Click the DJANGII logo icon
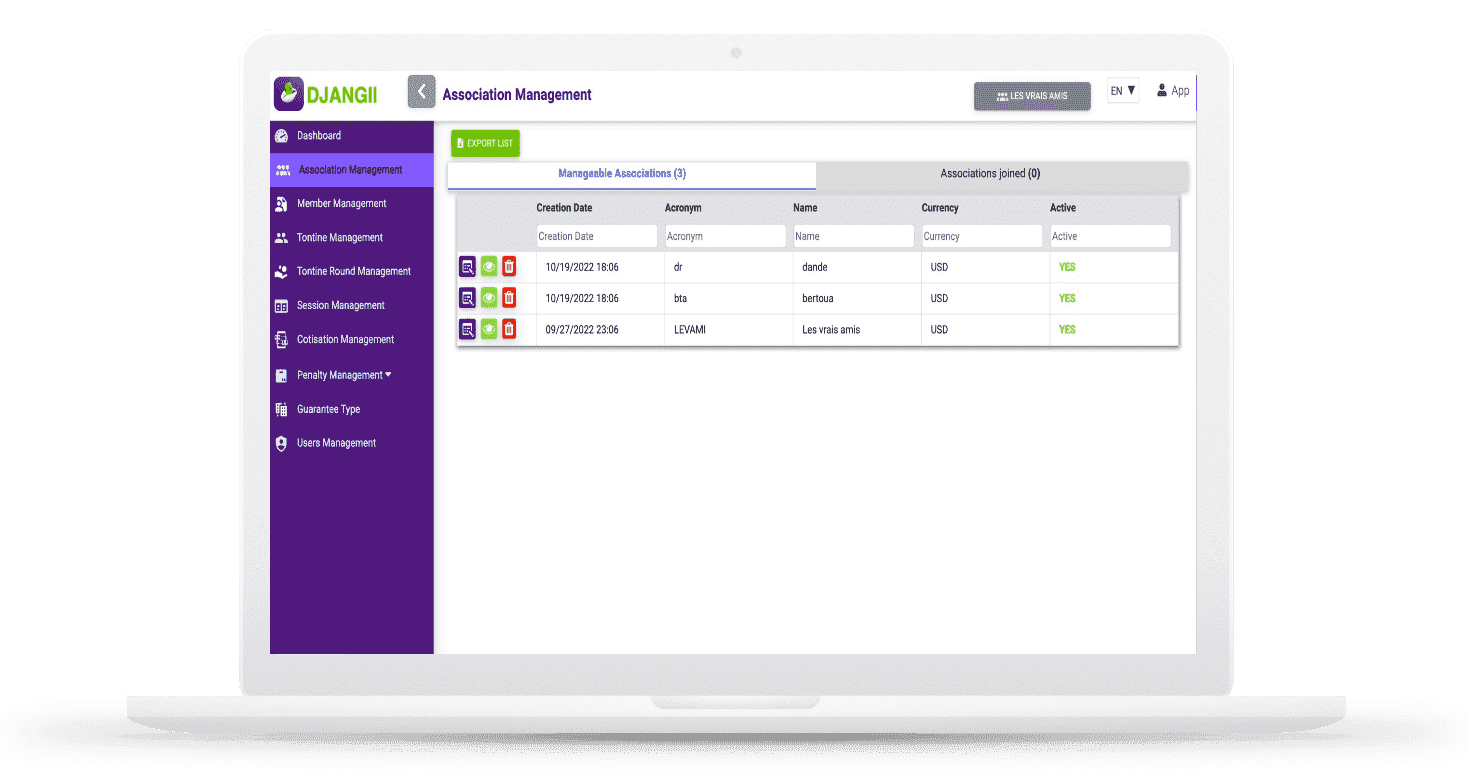The image size is (1468, 775). (288, 94)
